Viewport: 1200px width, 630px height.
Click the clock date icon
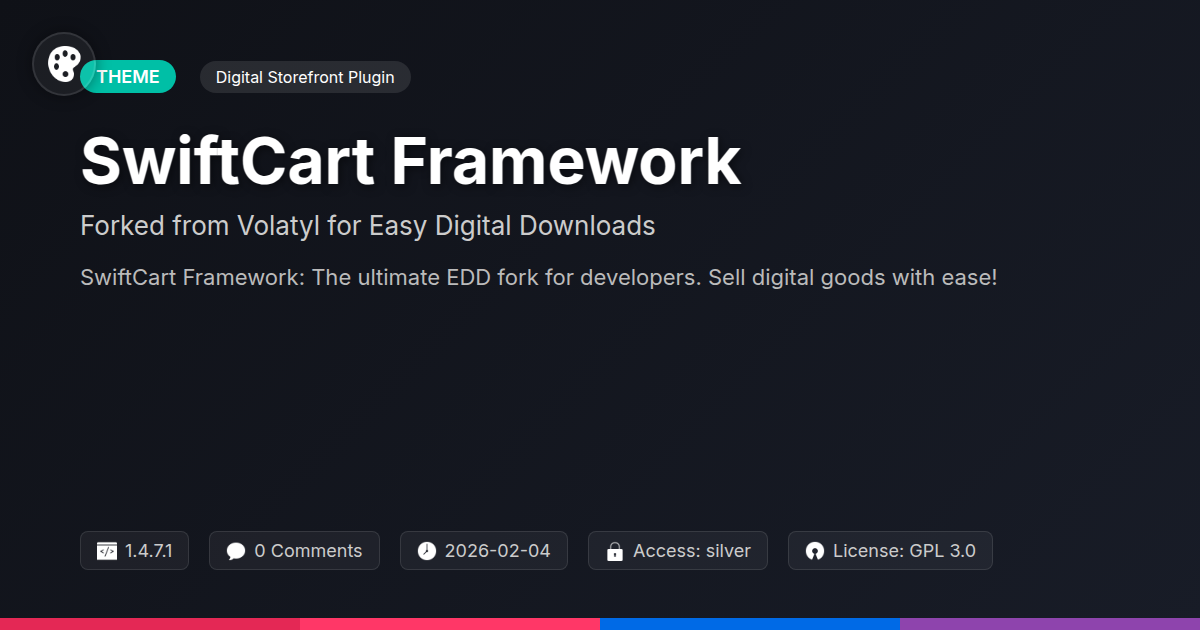coord(427,551)
